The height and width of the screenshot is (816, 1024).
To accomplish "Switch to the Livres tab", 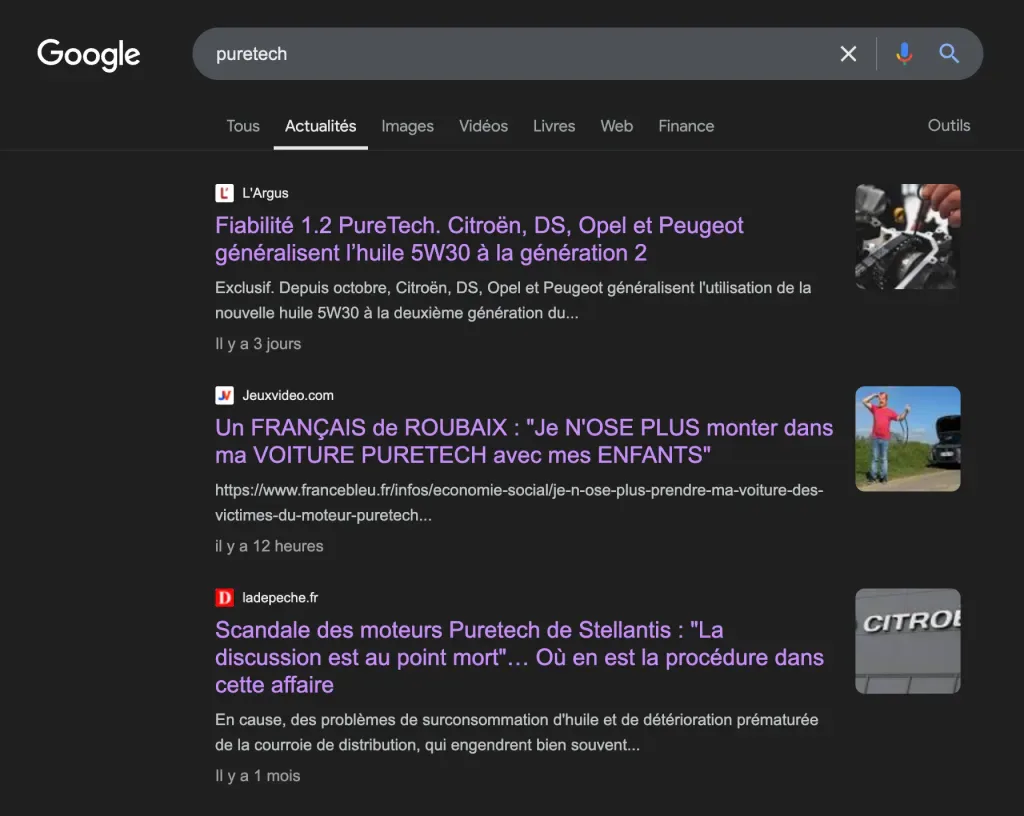I will (554, 126).
